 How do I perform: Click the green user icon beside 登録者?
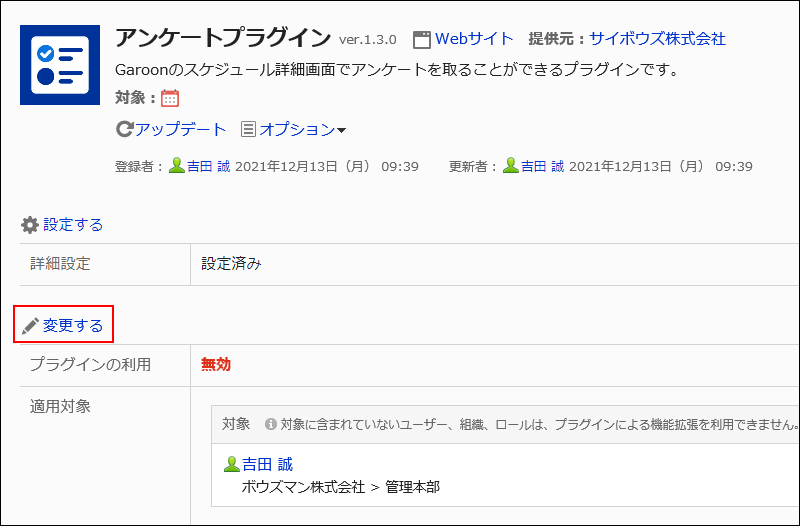coord(177,166)
